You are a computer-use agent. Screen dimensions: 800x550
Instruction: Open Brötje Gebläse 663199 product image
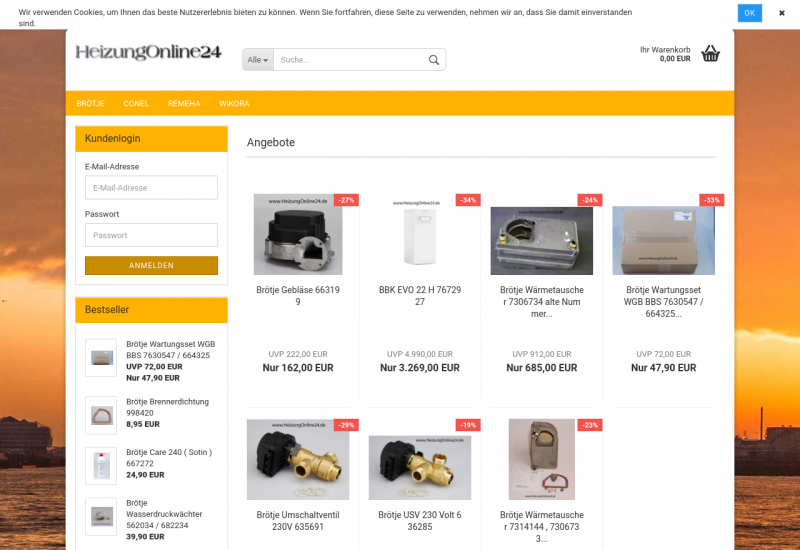[x=298, y=234]
